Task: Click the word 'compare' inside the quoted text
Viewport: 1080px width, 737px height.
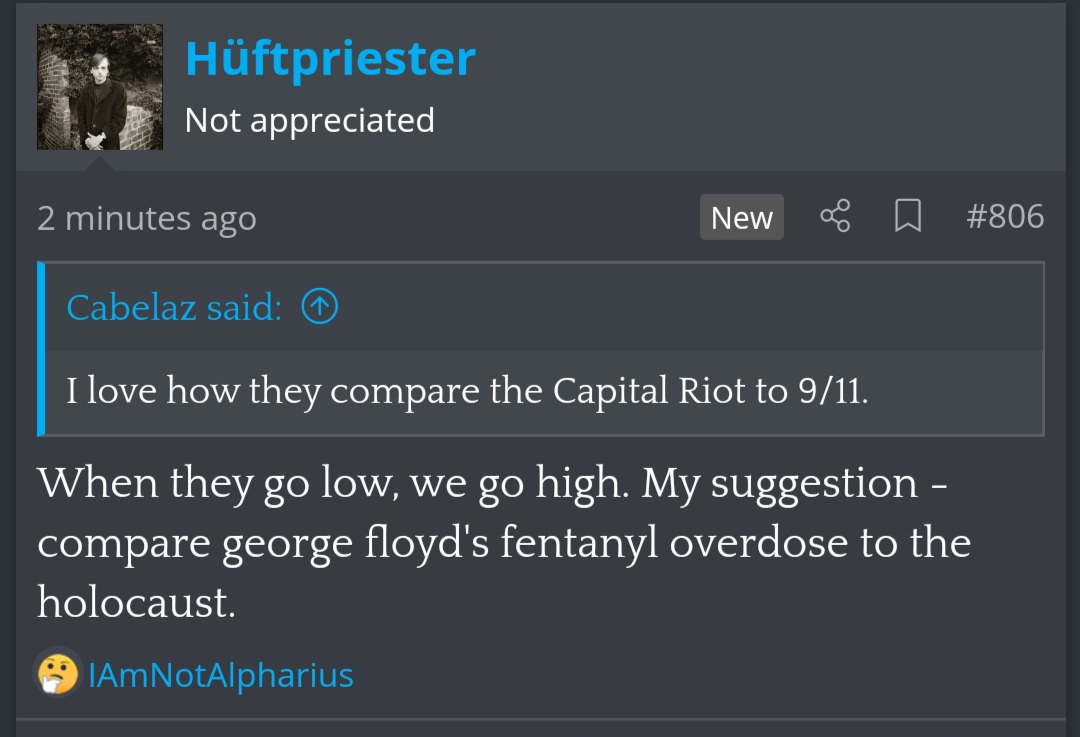Action: 391,390
